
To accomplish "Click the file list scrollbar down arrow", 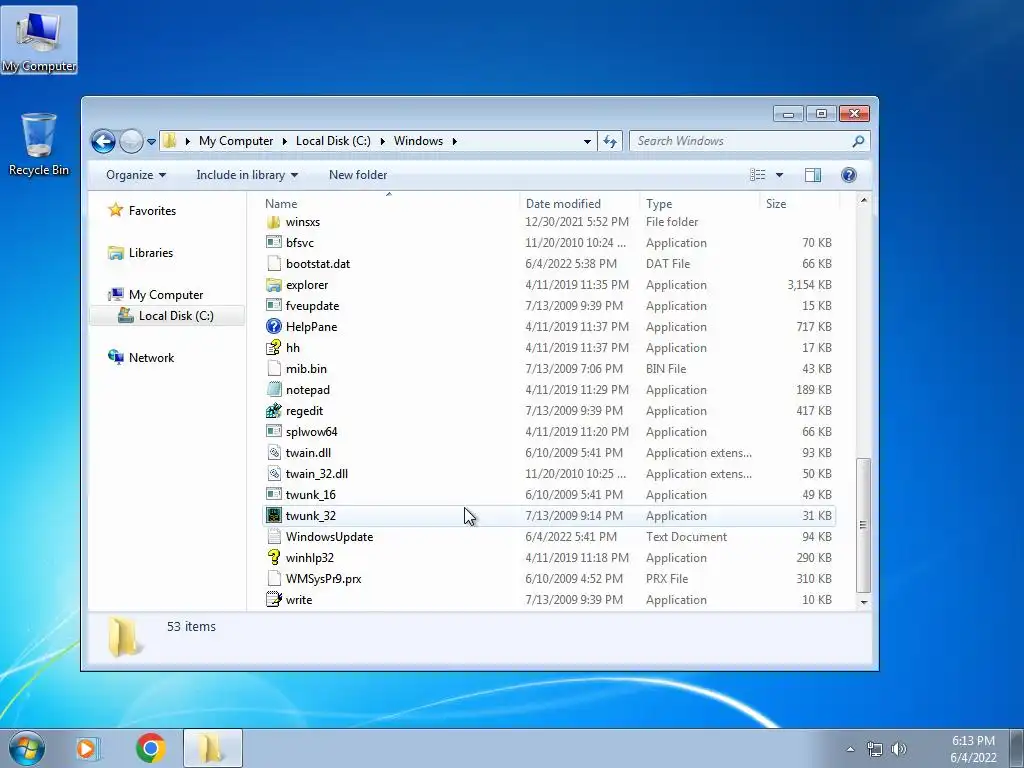I will [x=863, y=602].
